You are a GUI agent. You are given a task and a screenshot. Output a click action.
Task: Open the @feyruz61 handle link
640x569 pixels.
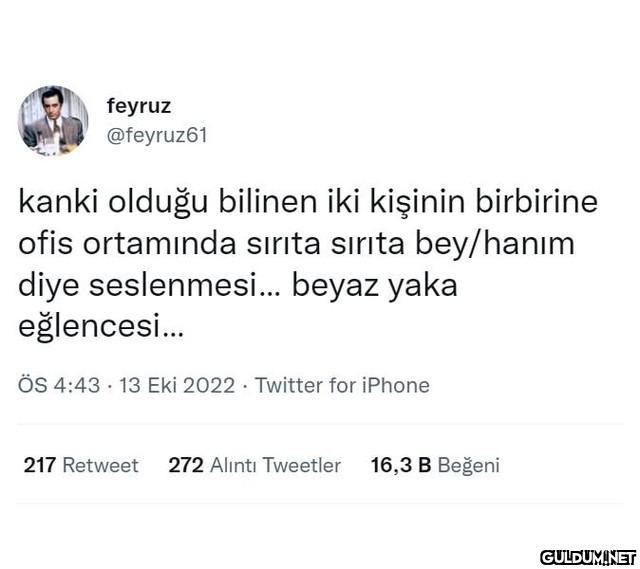pos(157,135)
